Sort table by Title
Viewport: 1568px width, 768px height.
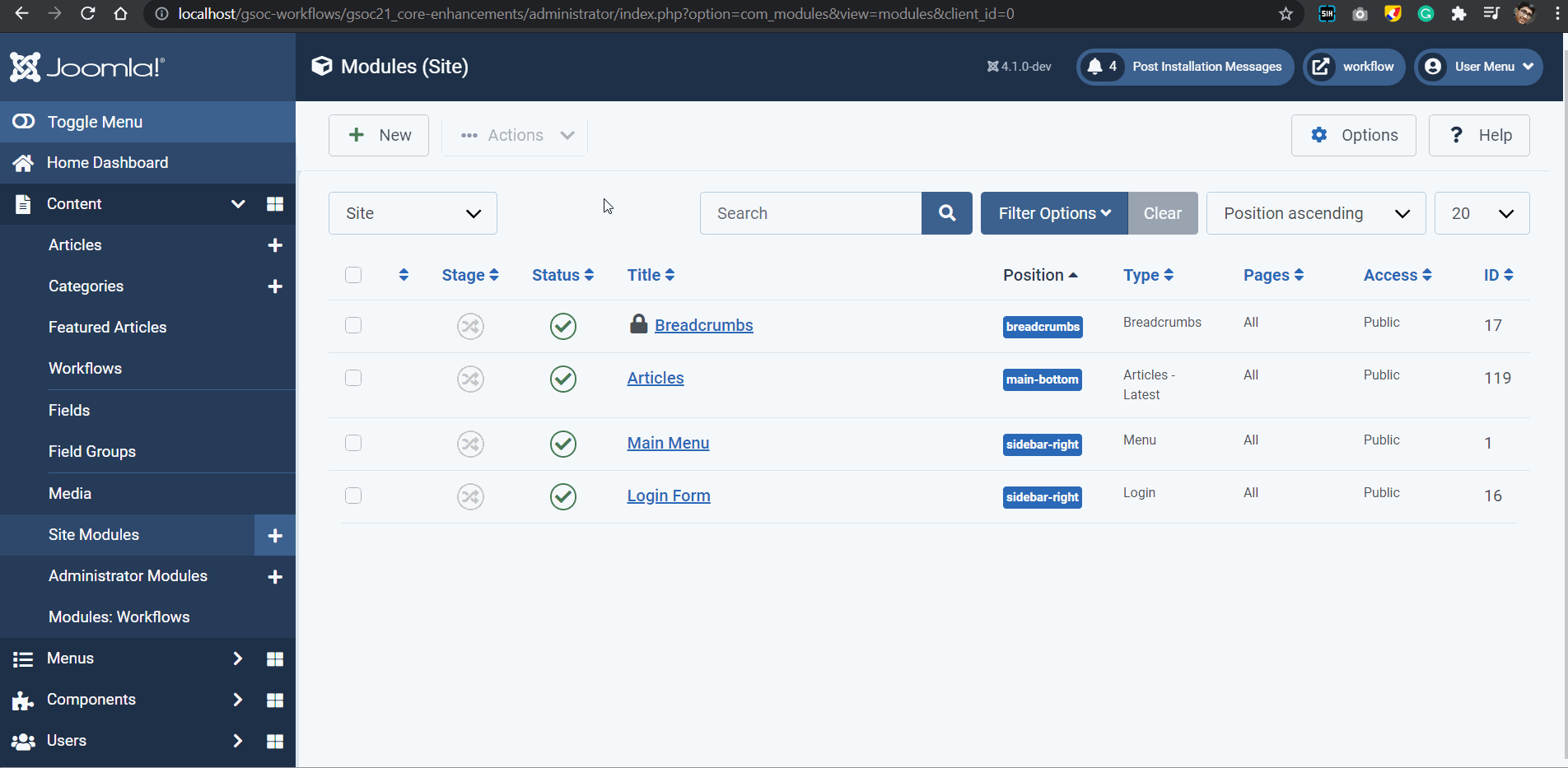click(x=651, y=275)
